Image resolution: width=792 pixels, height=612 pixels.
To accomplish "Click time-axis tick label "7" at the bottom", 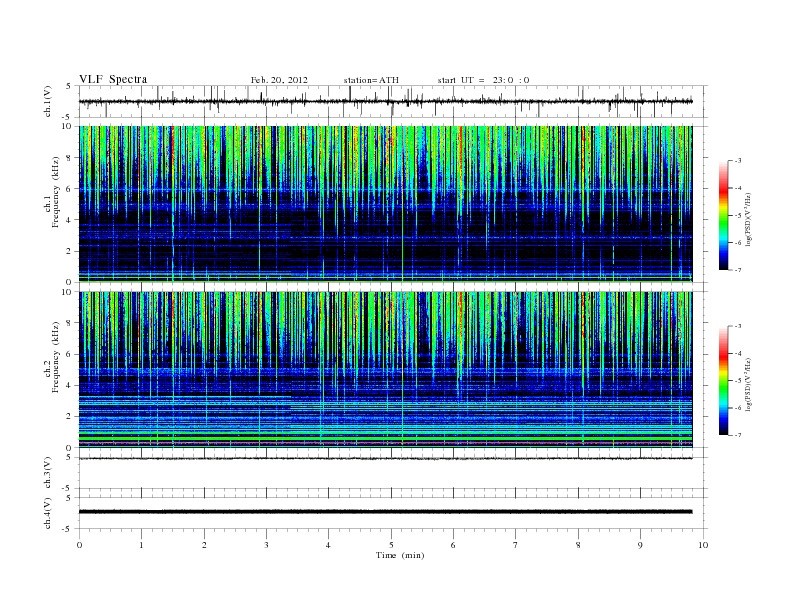I will tap(516, 545).
